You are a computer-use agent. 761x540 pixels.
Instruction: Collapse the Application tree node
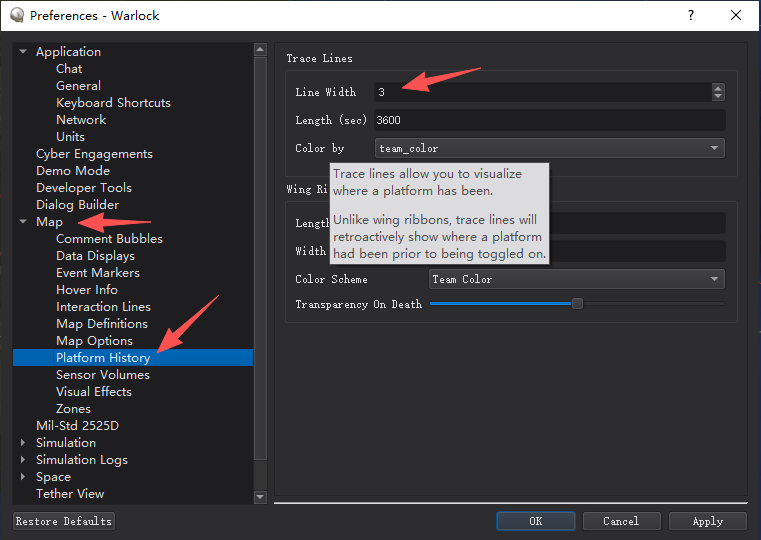pyautogui.click(x=23, y=51)
